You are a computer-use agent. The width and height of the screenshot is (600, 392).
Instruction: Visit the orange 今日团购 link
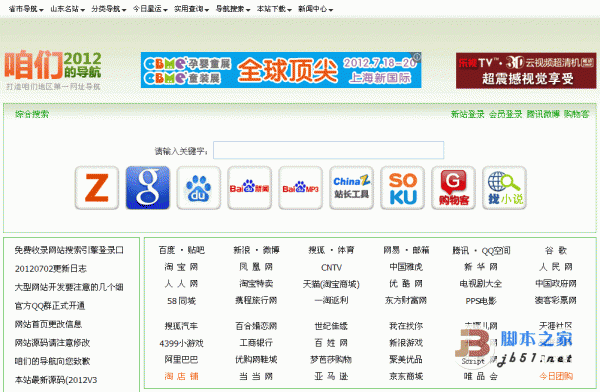click(x=556, y=376)
